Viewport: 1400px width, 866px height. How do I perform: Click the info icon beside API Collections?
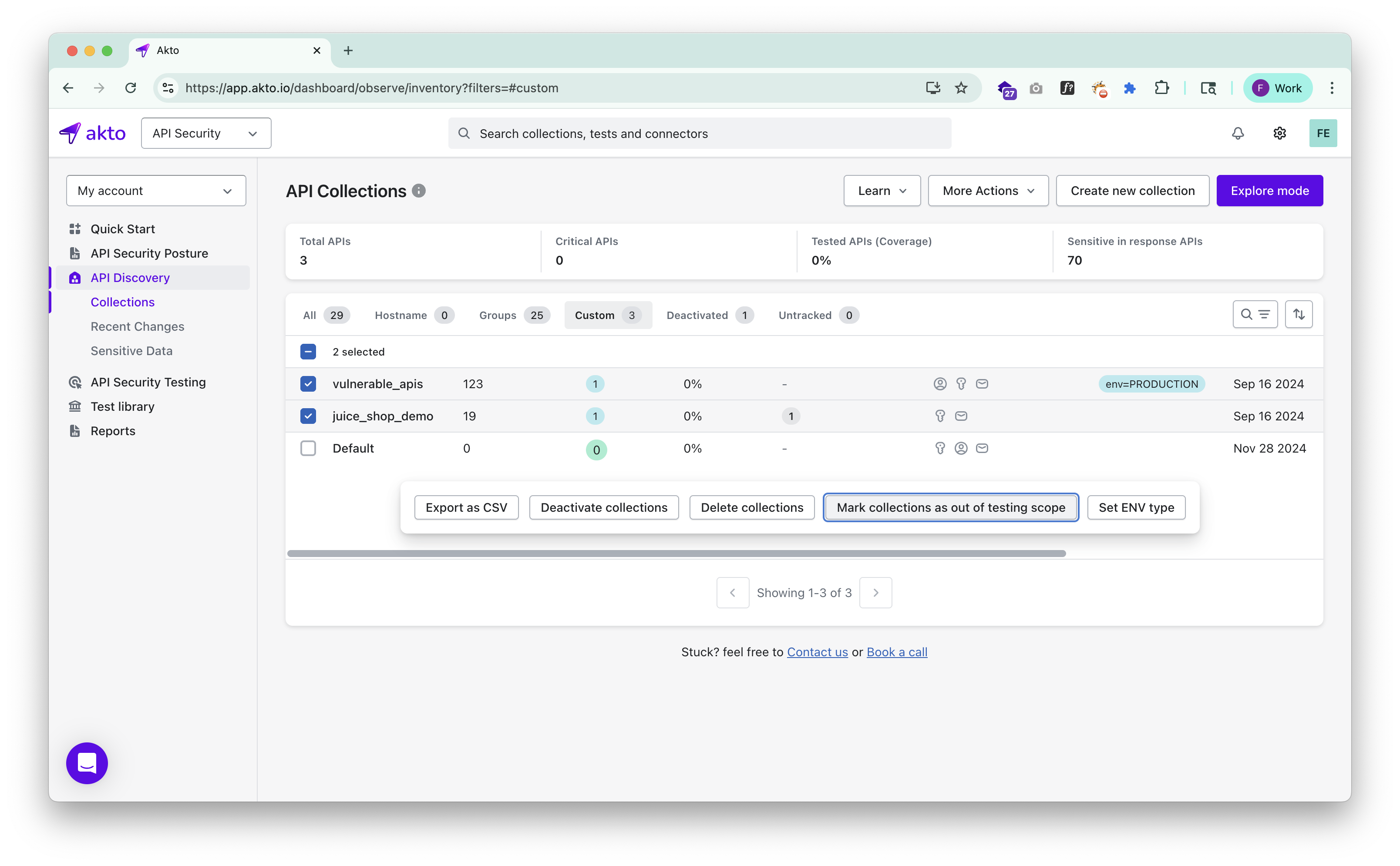(419, 191)
